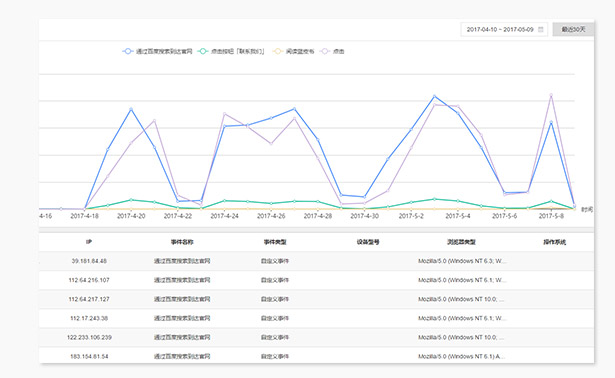Click the blue line point at 2017-4-27

(294, 109)
